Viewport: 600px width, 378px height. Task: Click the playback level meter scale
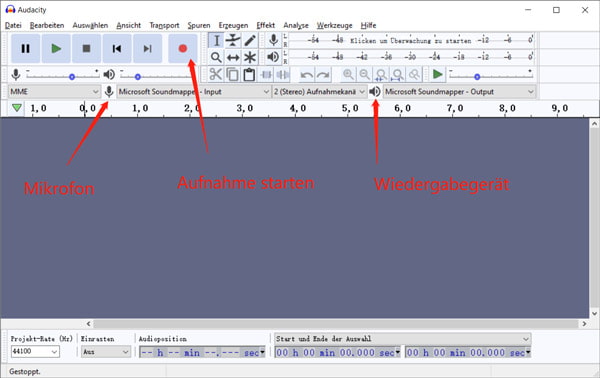(411, 57)
